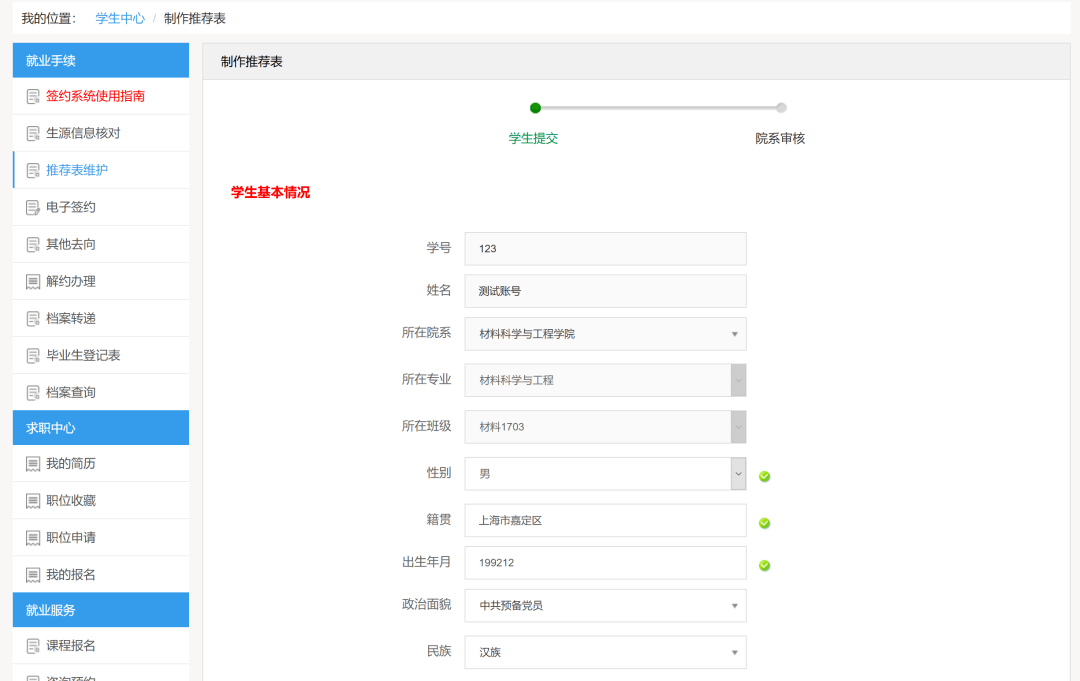Expand the 民族 dropdown showing 汉族
This screenshot has width=1080, height=681.
[x=605, y=652]
